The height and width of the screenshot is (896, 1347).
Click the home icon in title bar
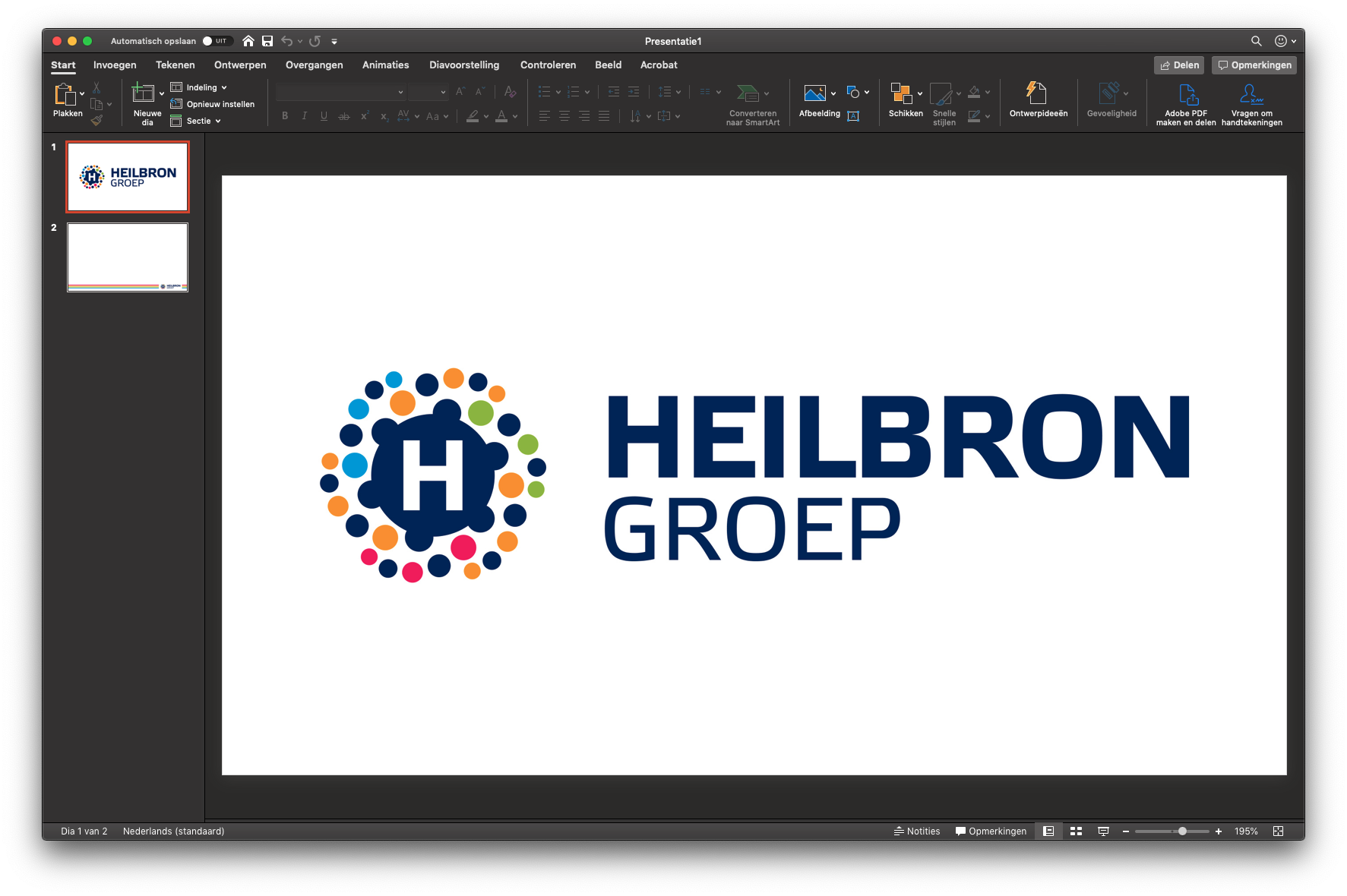(x=248, y=41)
